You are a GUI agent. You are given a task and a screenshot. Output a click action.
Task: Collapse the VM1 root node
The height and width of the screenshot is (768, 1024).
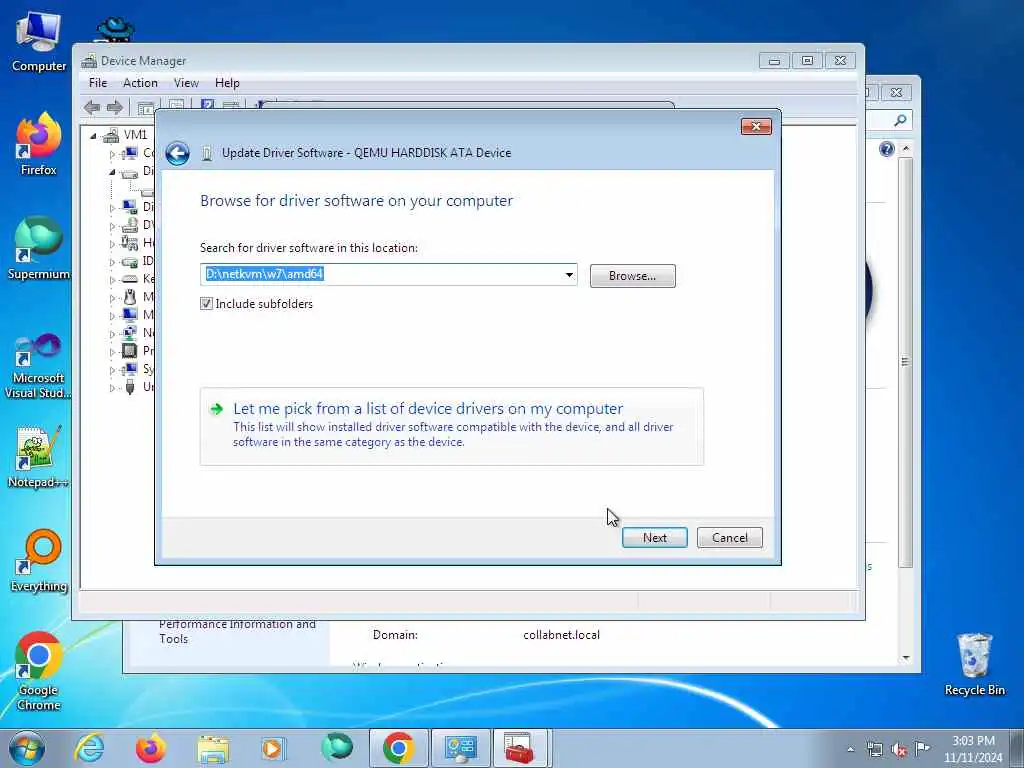[93, 136]
